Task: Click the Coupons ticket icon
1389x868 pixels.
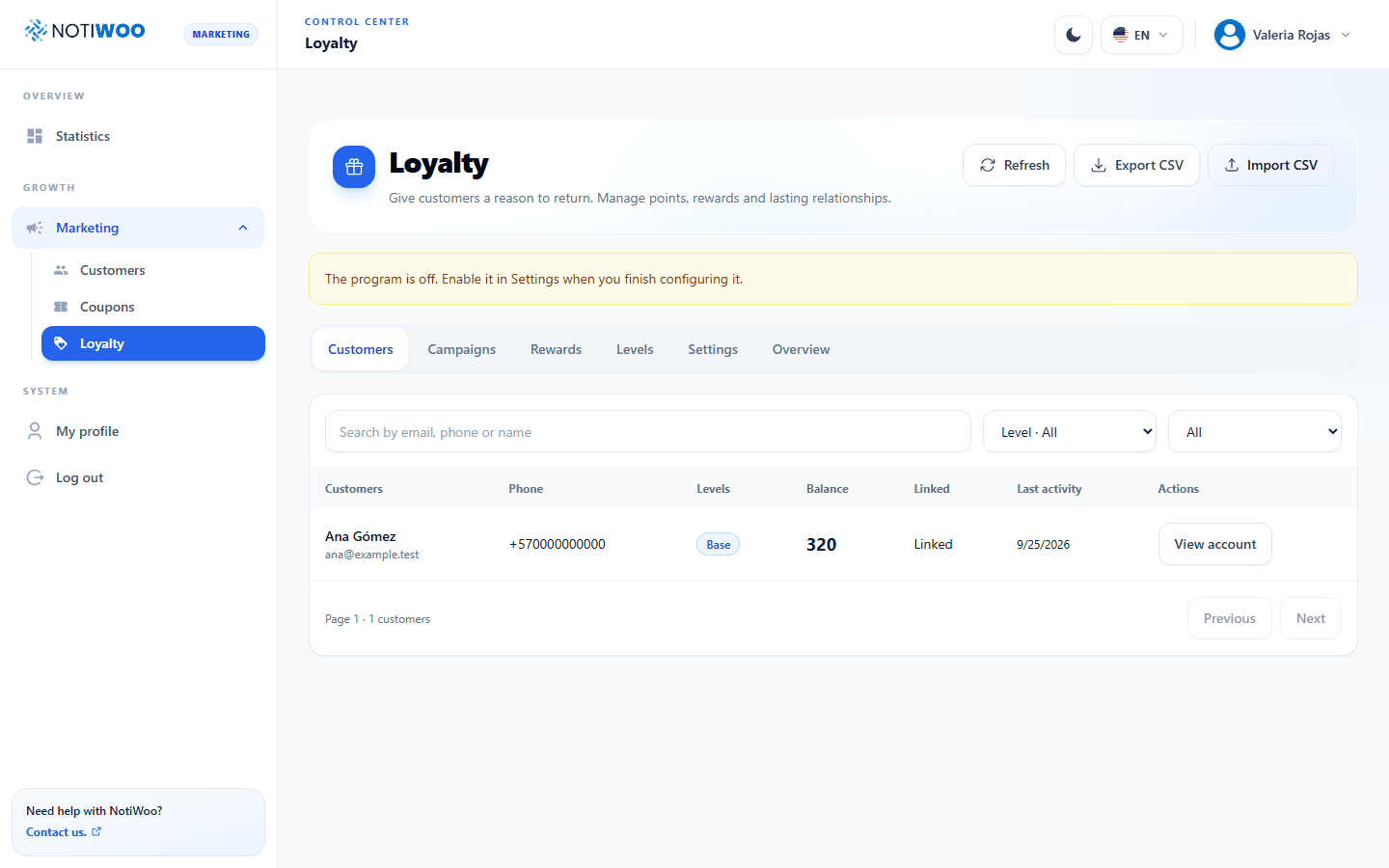Action: click(x=61, y=307)
